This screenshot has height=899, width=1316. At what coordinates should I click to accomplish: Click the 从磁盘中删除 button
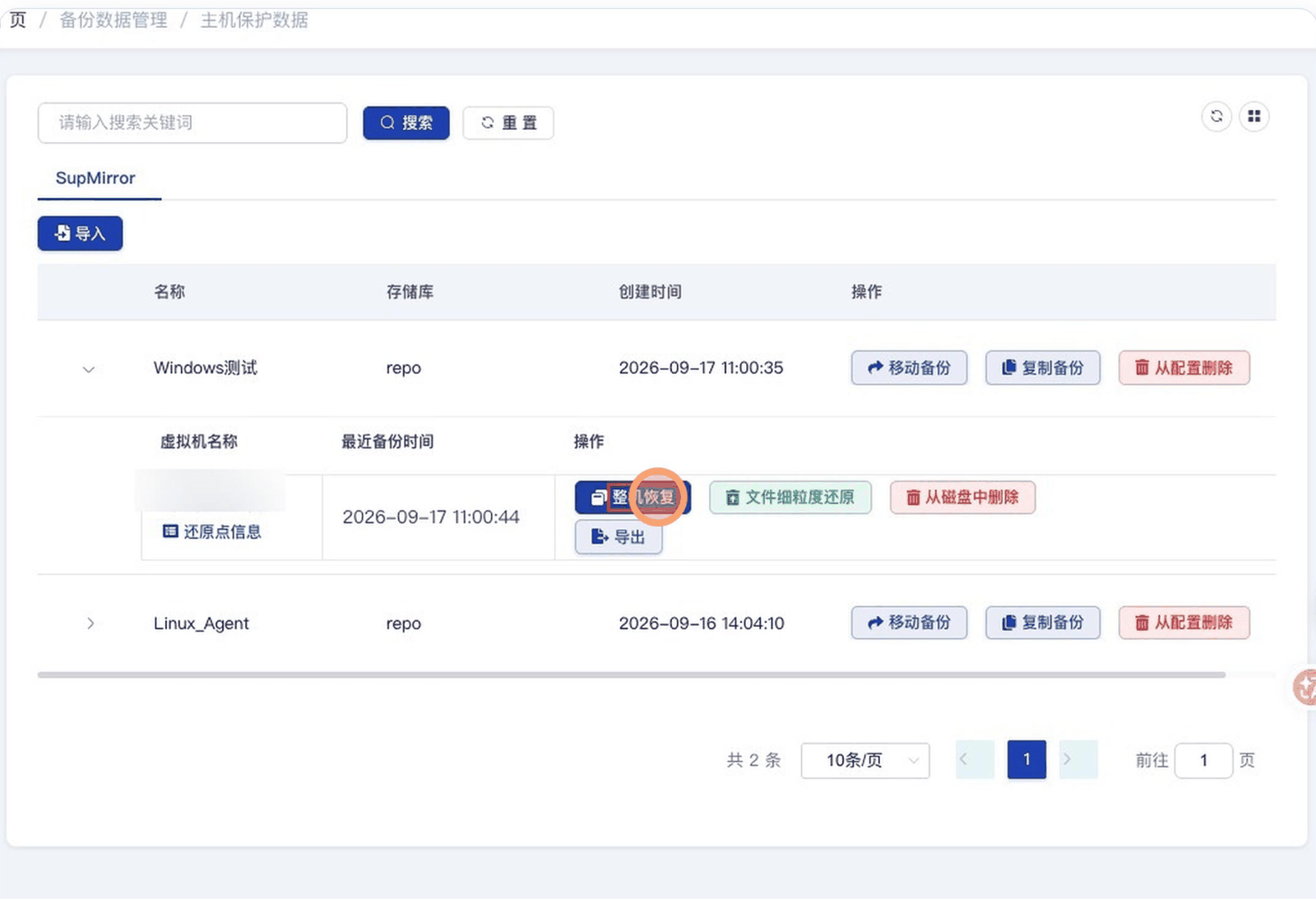pyautogui.click(x=962, y=498)
